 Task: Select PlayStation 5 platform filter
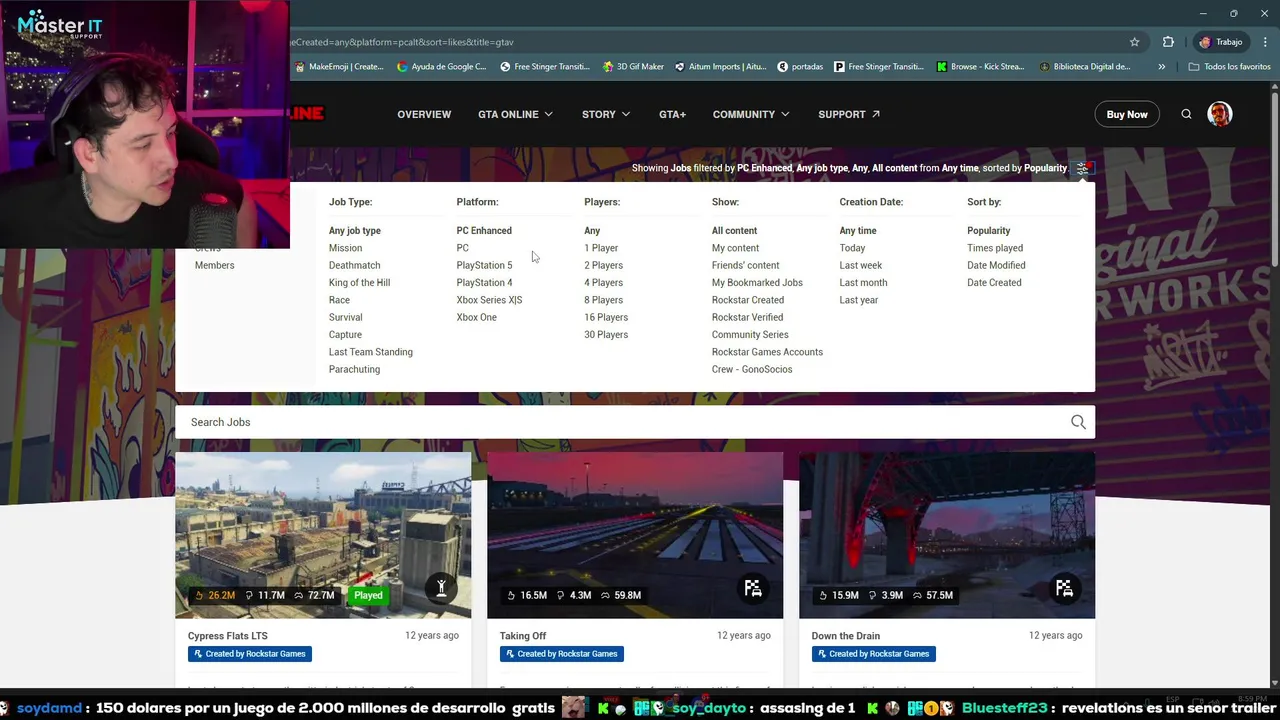coord(484,265)
